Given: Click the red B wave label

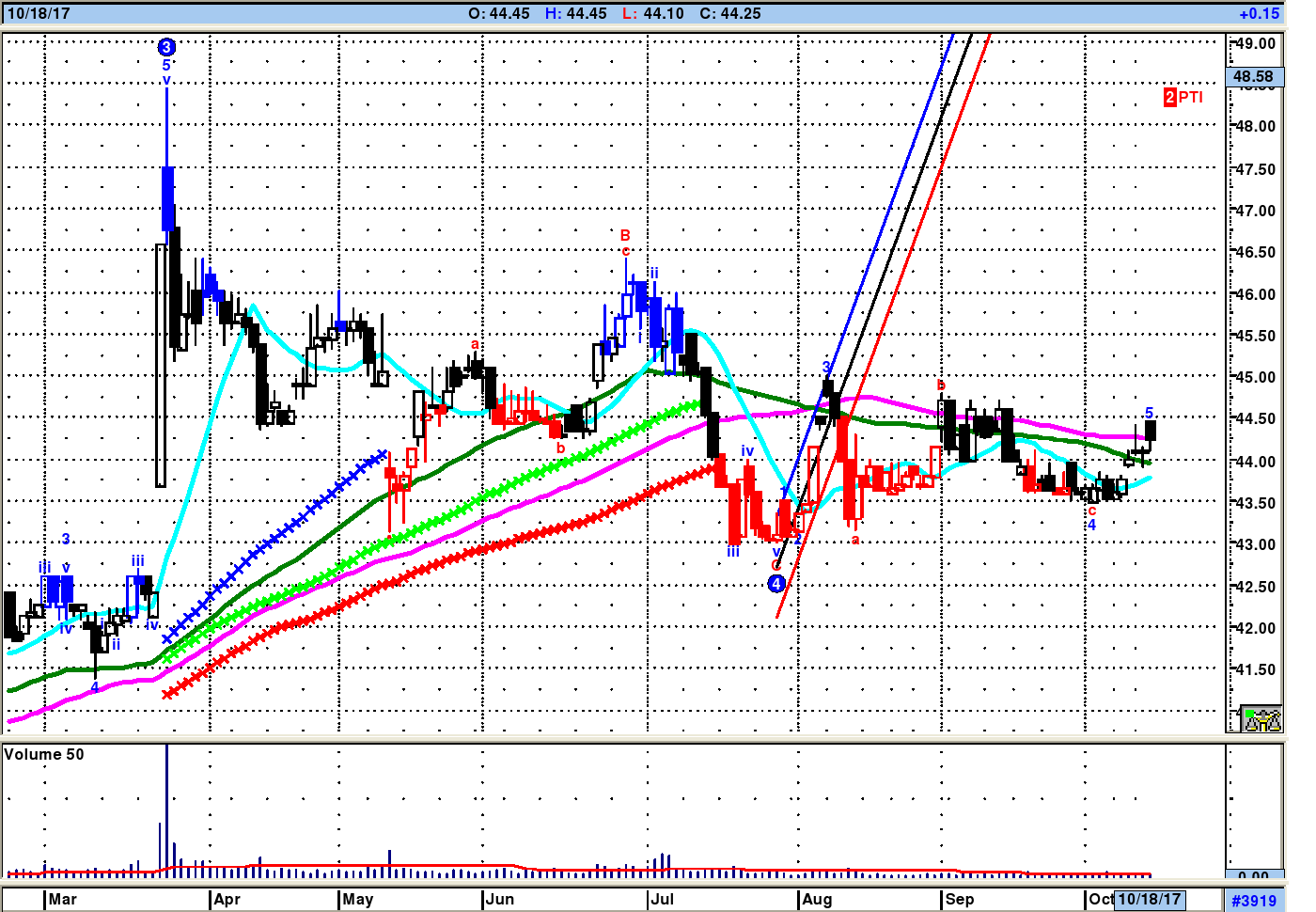Looking at the screenshot, I should [x=625, y=235].
